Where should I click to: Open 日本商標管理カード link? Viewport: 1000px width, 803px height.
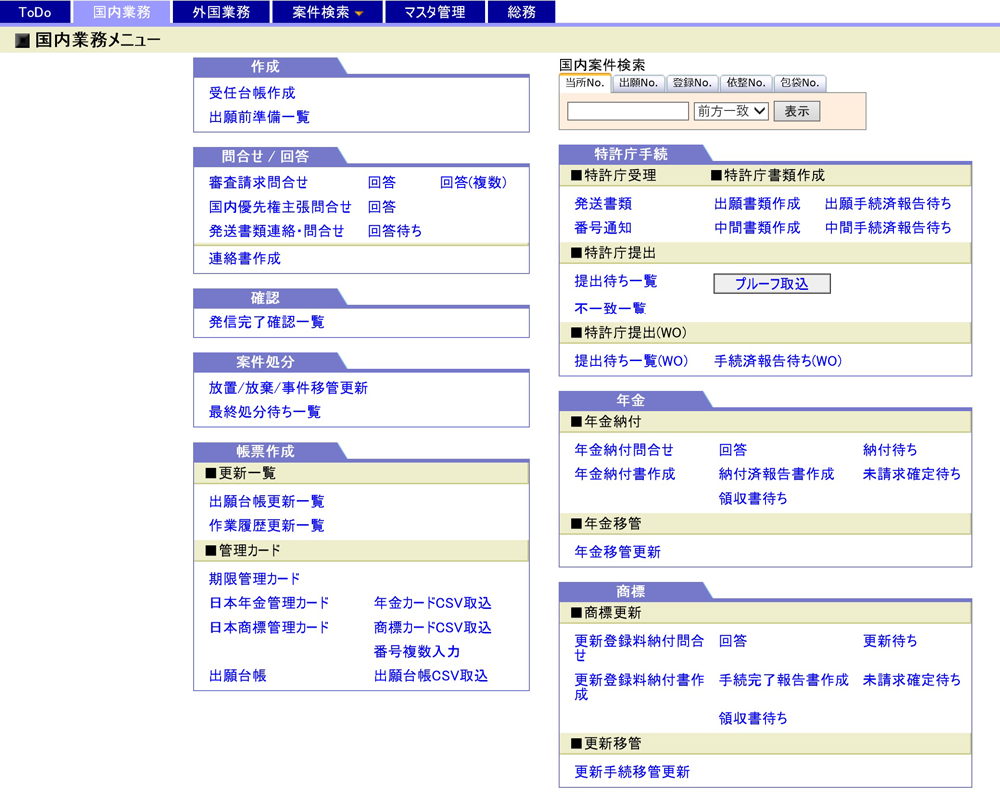pos(269,628)
